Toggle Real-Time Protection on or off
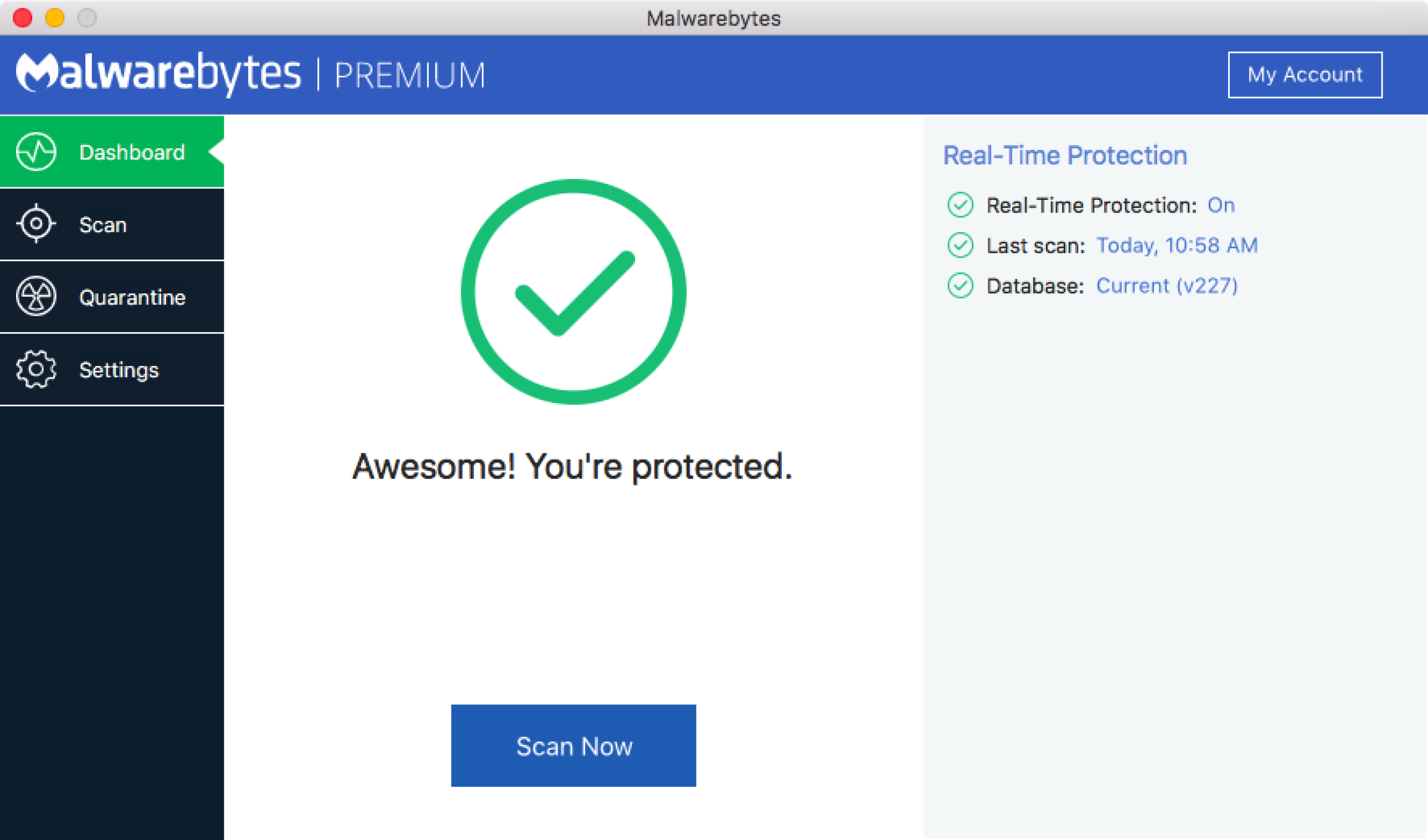Image resolution: width=1428 pixels, height=840 pixels. [x=1222, y=205]
